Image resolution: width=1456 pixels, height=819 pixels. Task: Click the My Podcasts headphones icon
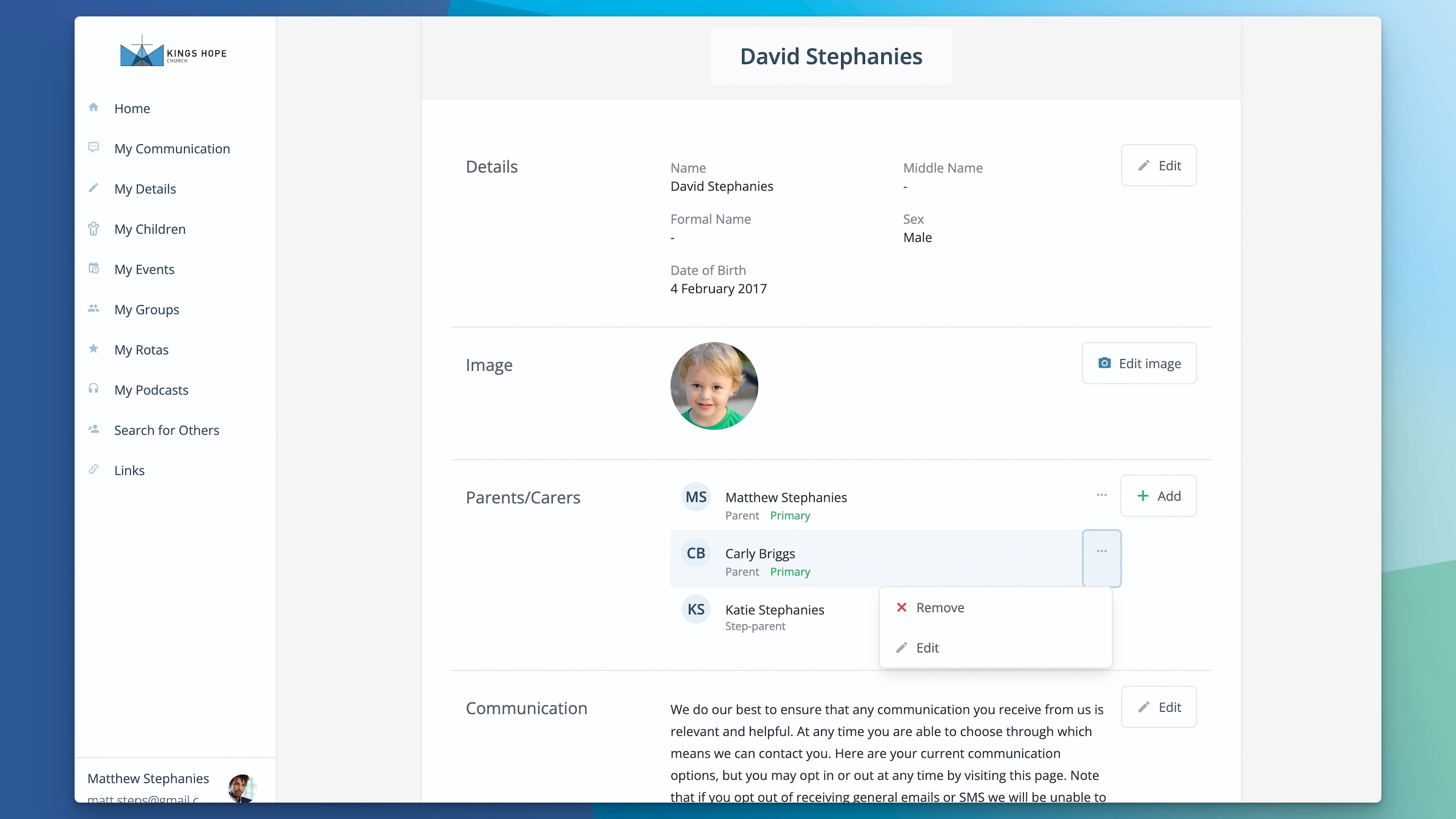[94, 389]
